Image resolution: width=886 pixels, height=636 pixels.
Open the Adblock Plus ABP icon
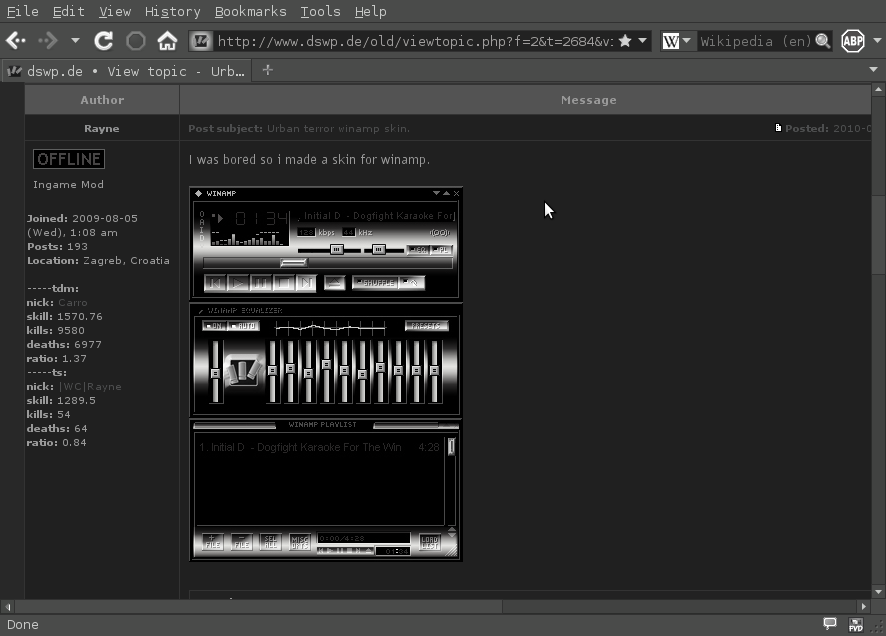click(852, 41)
